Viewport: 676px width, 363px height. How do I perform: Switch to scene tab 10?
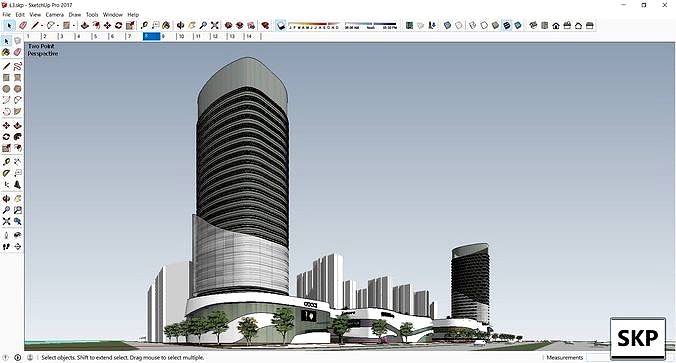pyautogui.click(x=185, y=37)
